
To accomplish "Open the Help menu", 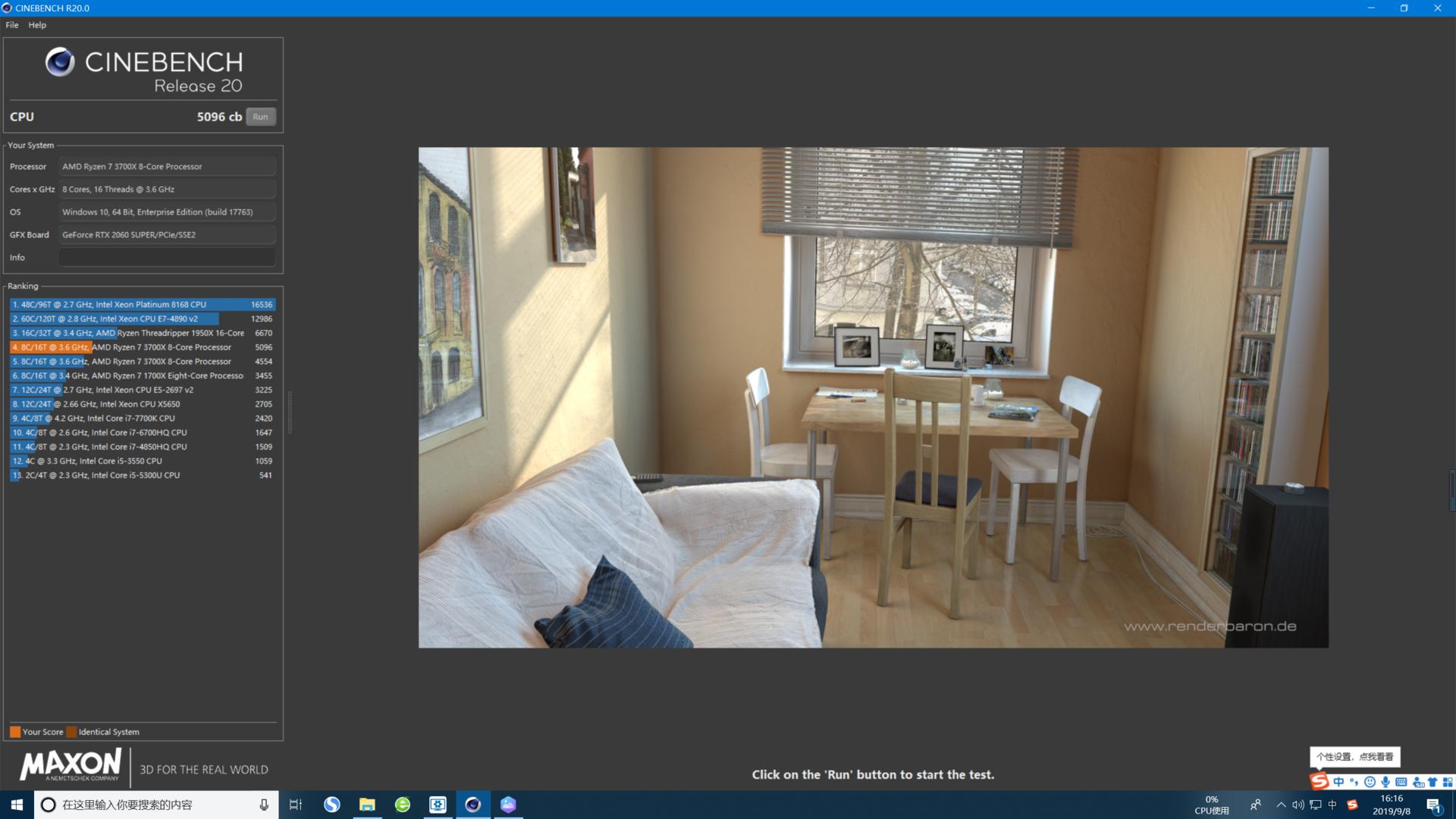I will click(x=37, y=25).
